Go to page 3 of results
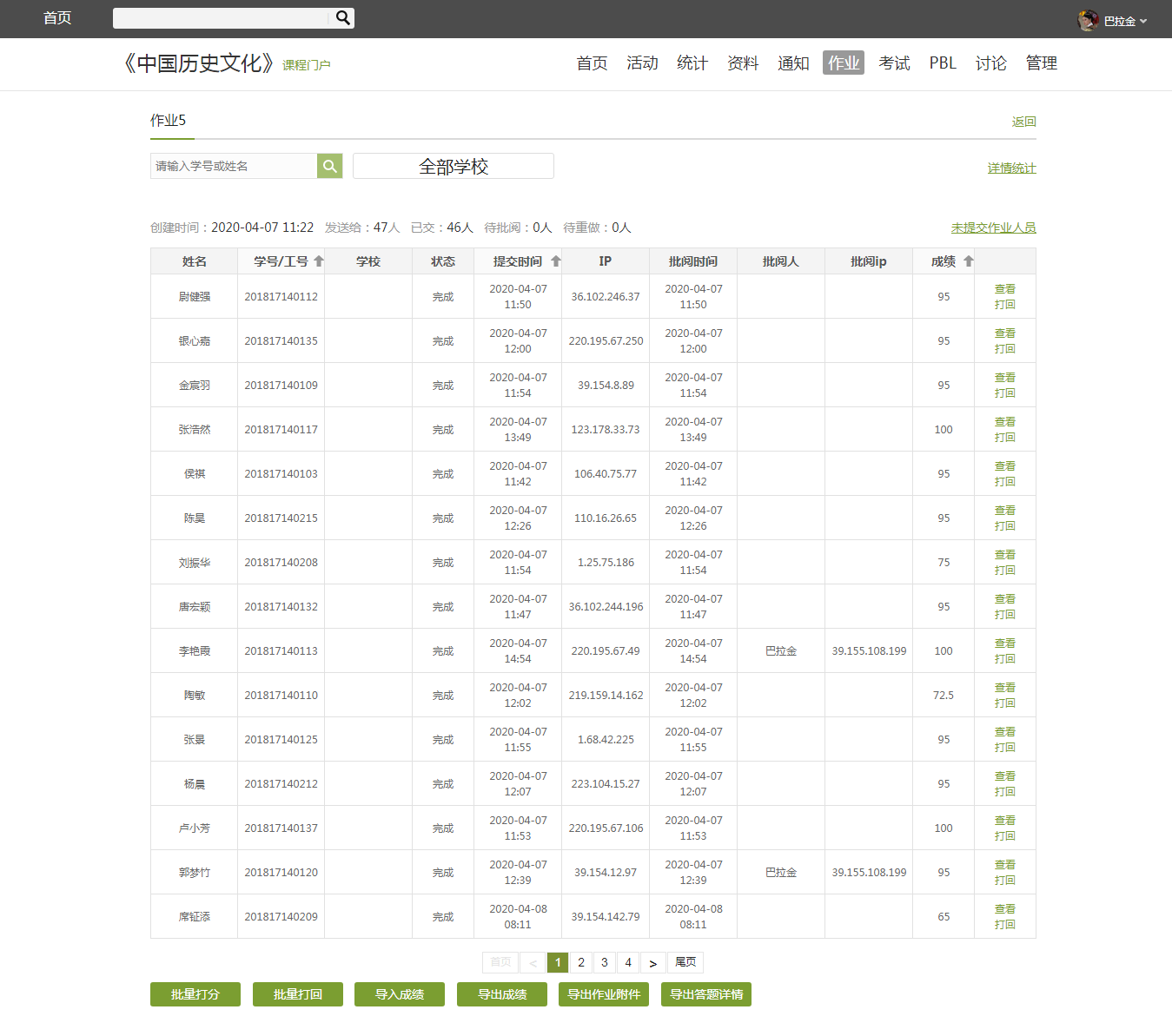The height and width of the screenshot is (1036, 1172). tap(605, 963)
